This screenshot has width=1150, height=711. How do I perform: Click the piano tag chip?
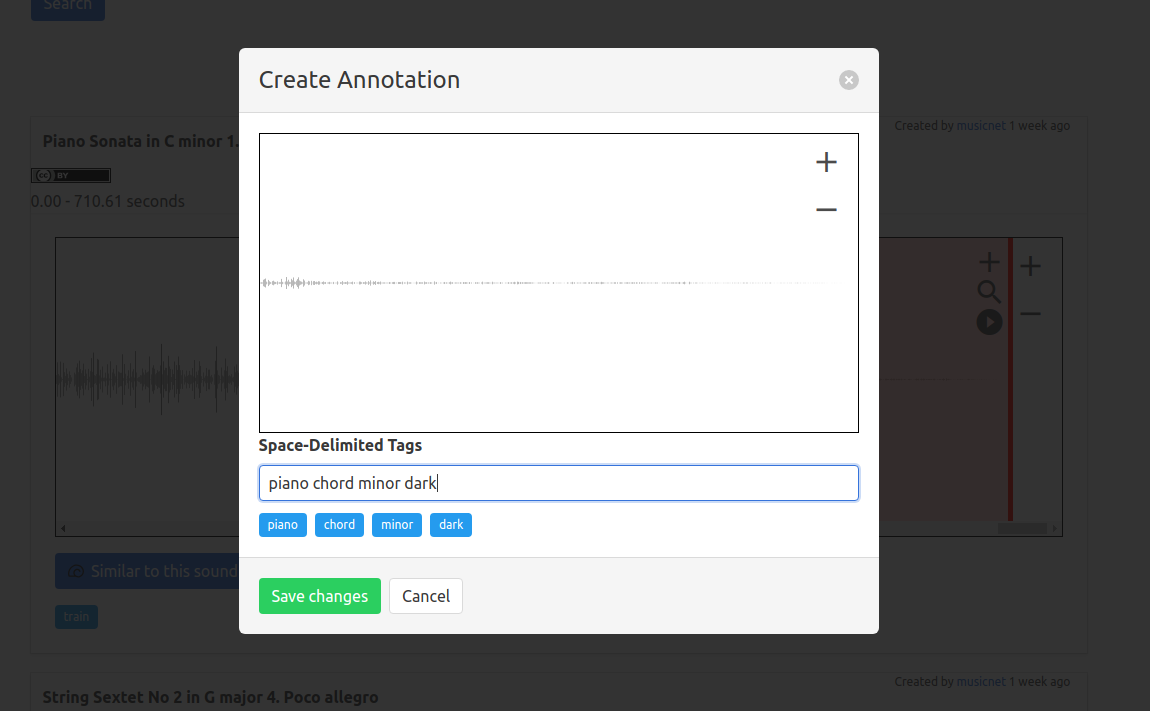(282, 525)
